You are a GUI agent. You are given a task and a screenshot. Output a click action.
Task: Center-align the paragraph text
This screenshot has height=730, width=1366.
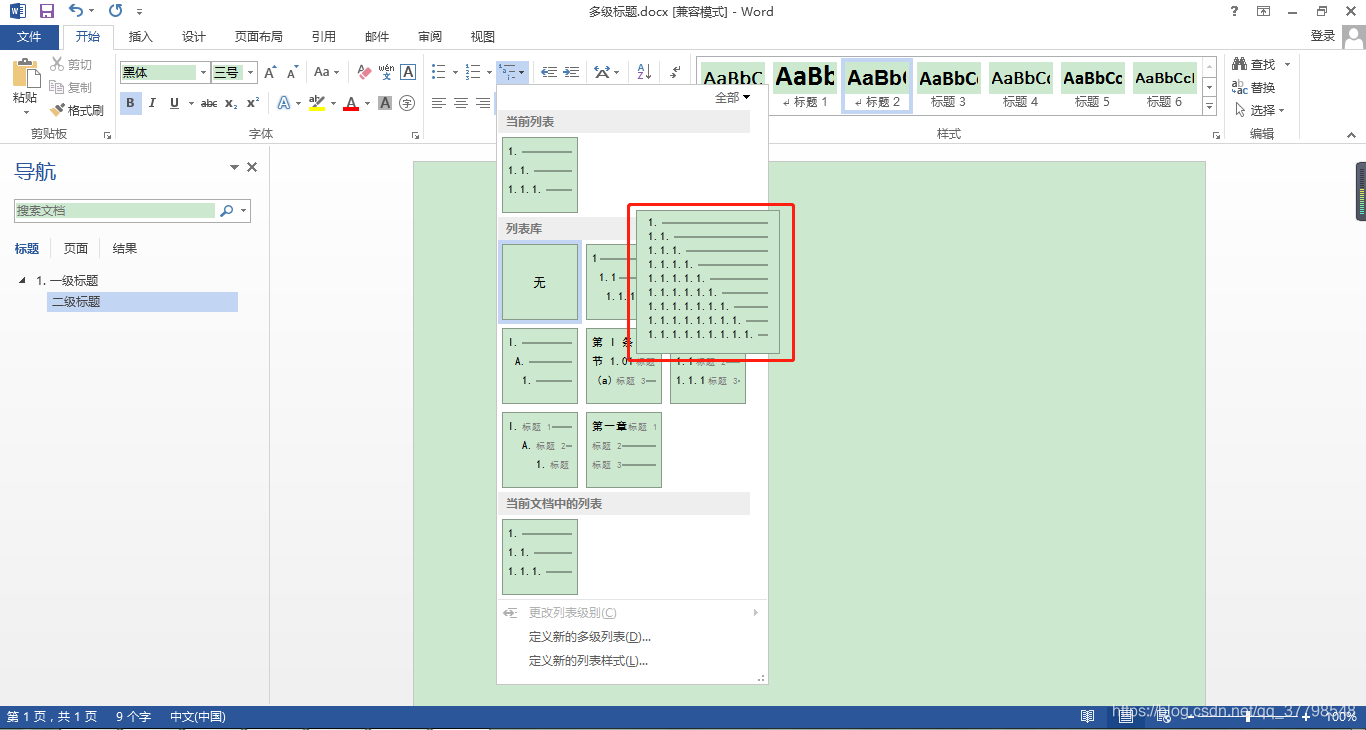point(461,103)
